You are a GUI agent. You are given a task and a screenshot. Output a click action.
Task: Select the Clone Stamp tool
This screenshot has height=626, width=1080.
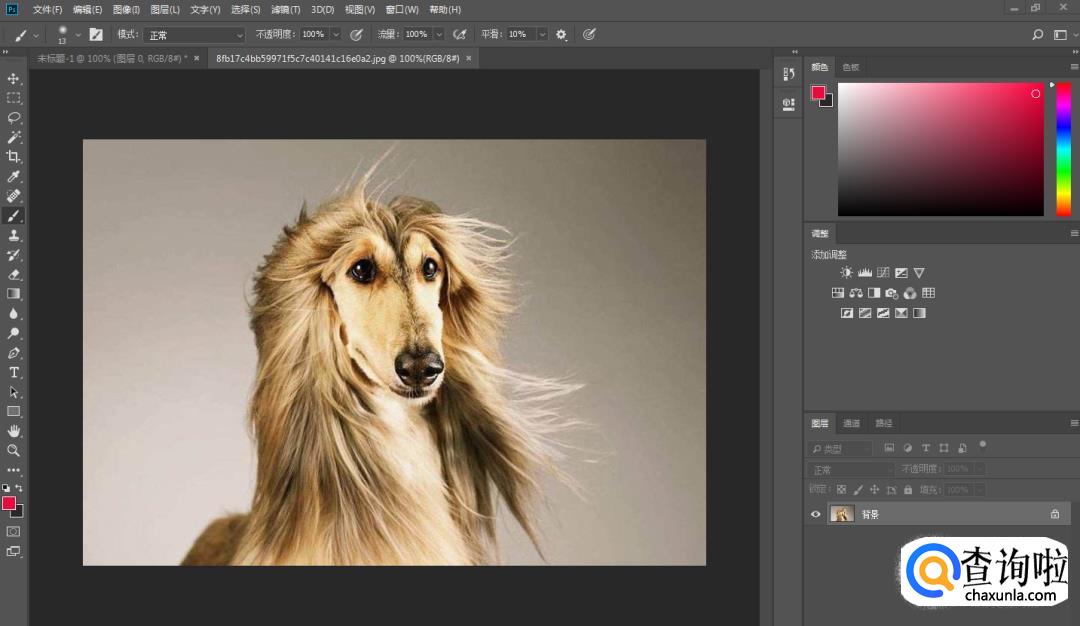[x=14, y=235]
